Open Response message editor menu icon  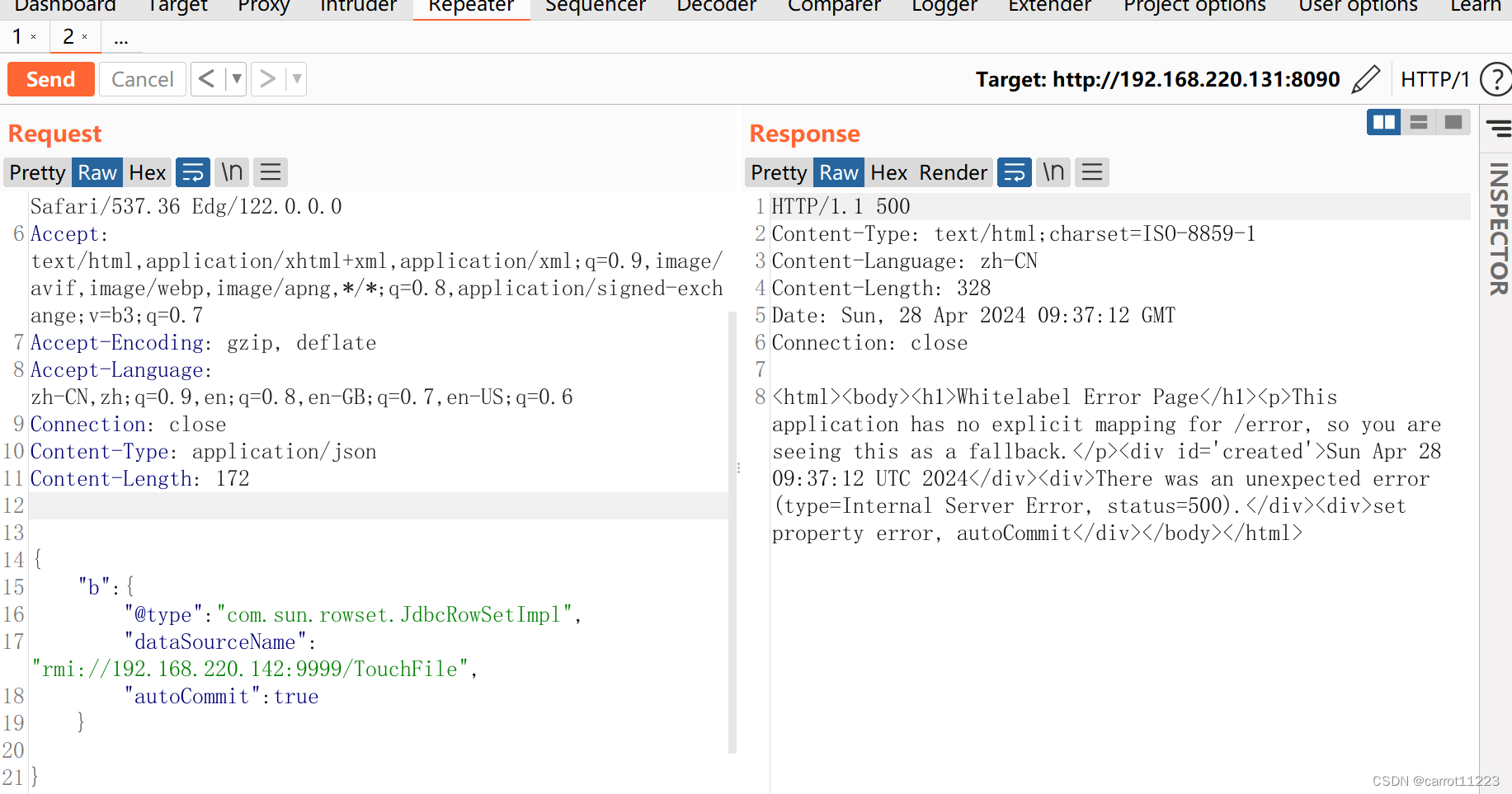pyautogui.click(x=1092, y=172)
